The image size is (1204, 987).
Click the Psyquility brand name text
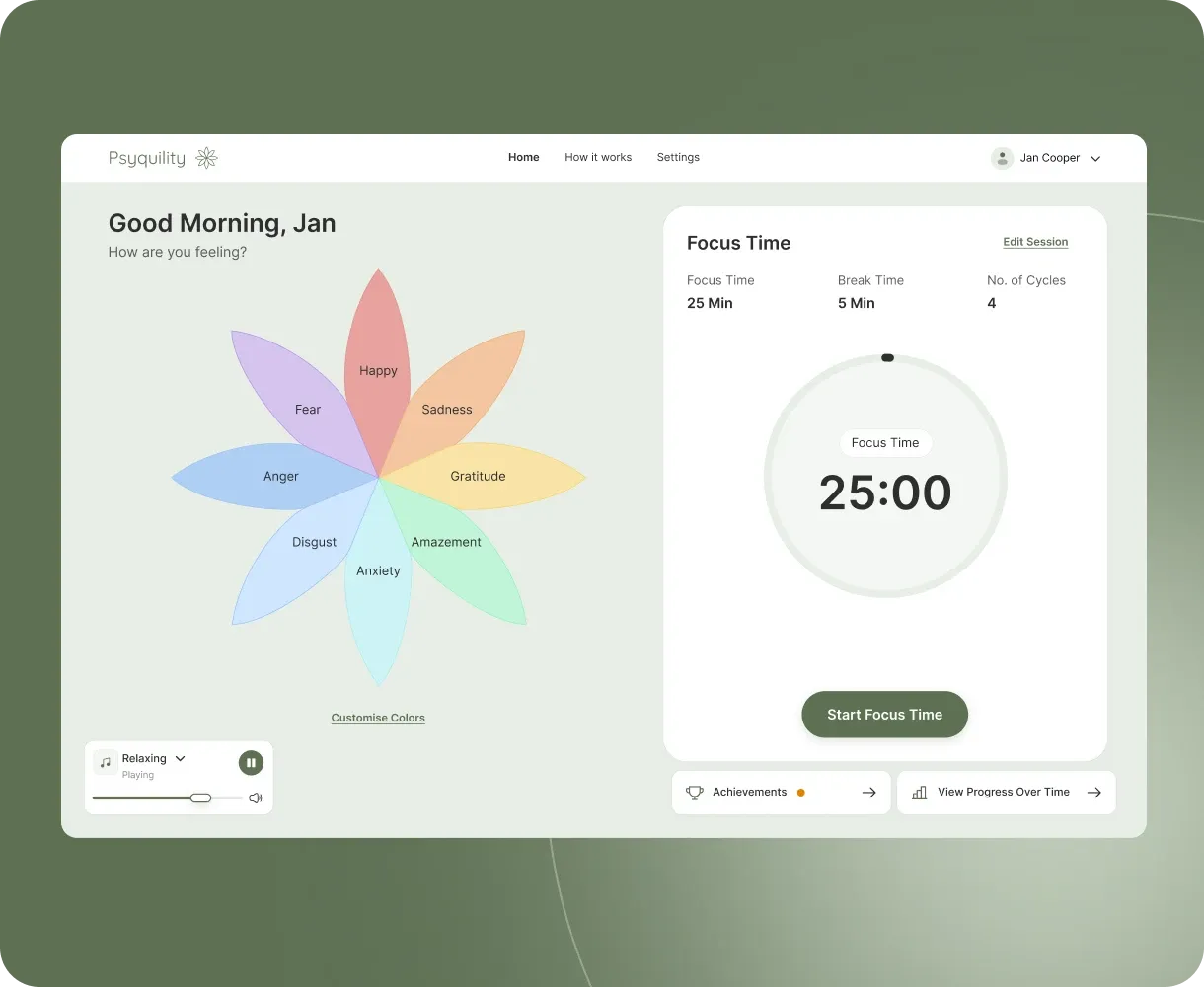[147, 158]
